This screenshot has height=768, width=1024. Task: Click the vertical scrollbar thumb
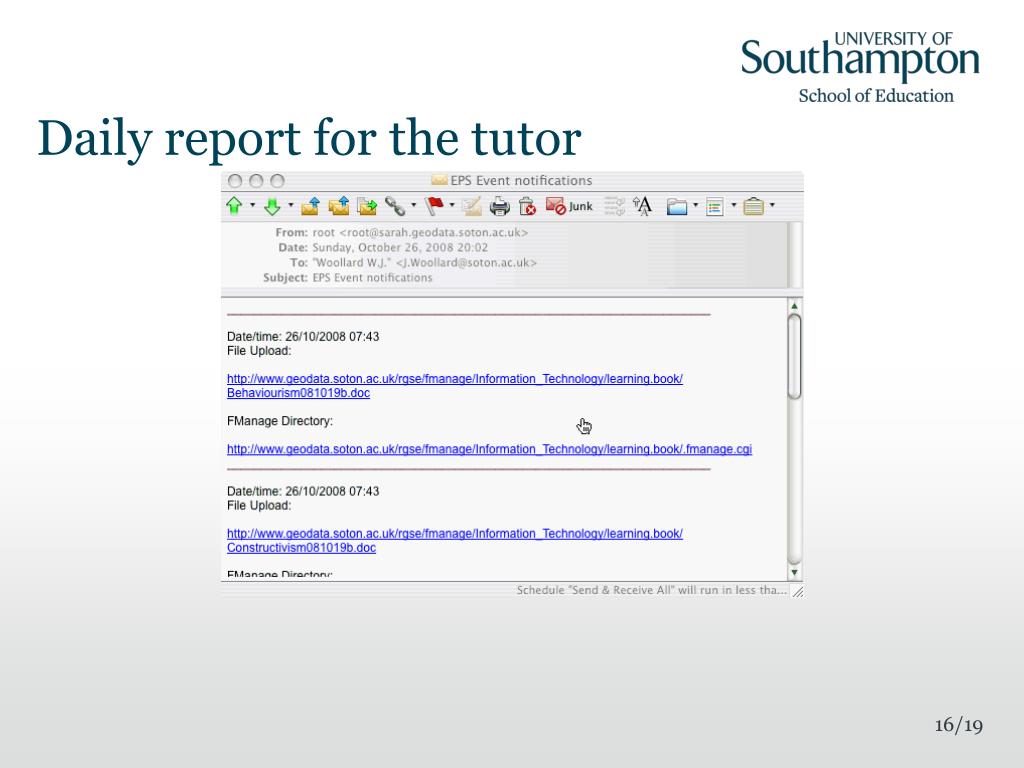794,357
